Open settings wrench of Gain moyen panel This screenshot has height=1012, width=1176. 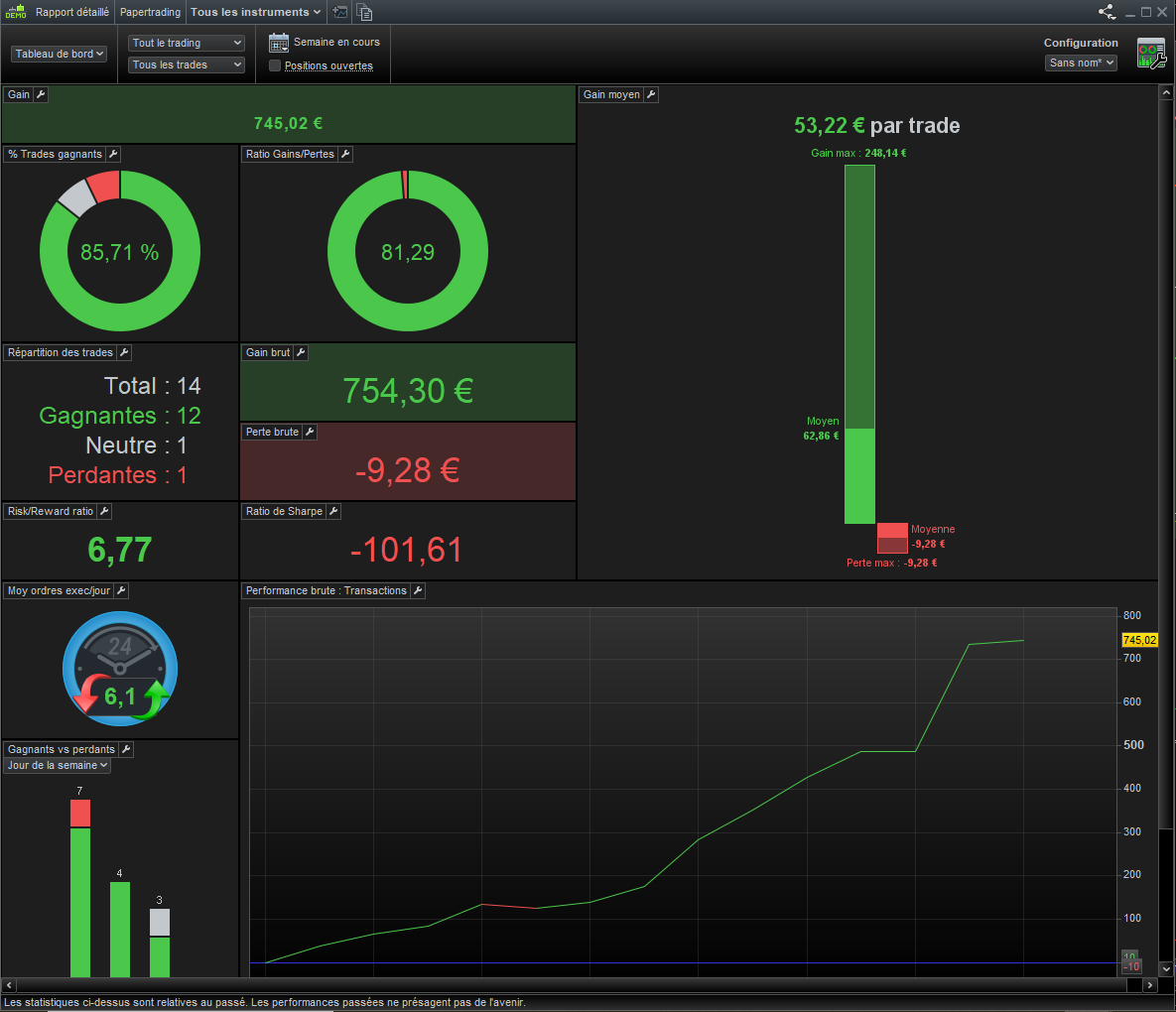651,94
